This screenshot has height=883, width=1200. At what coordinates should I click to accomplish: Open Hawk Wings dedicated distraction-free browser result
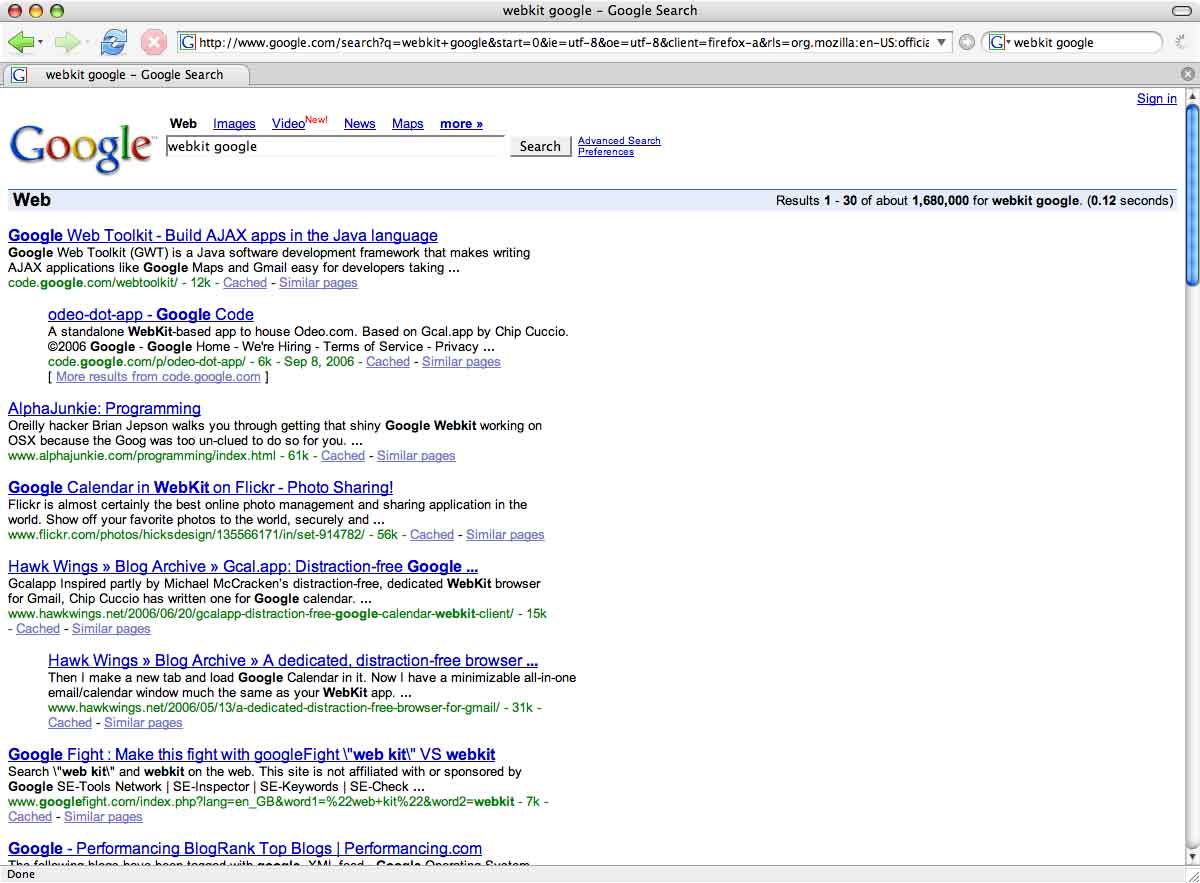(293, 661)
